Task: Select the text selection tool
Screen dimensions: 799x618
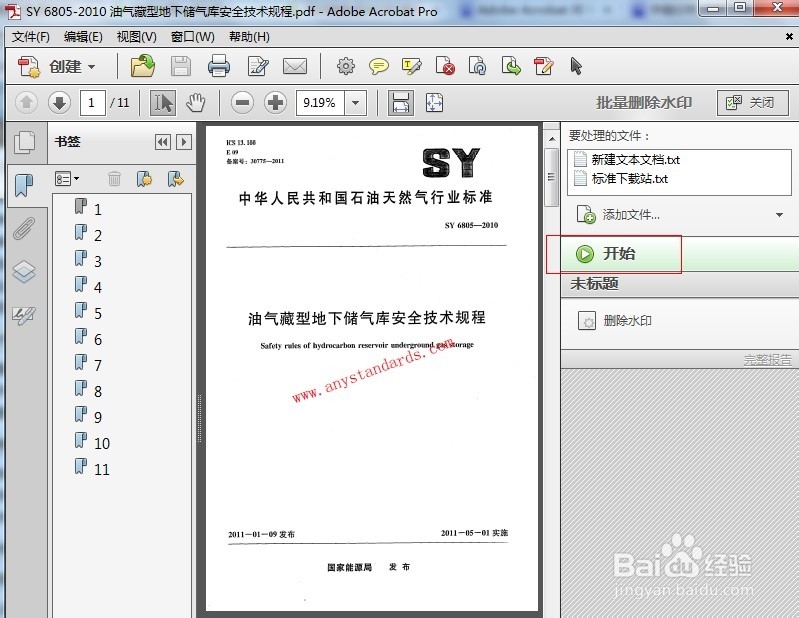Action: [x=163, y=103]
